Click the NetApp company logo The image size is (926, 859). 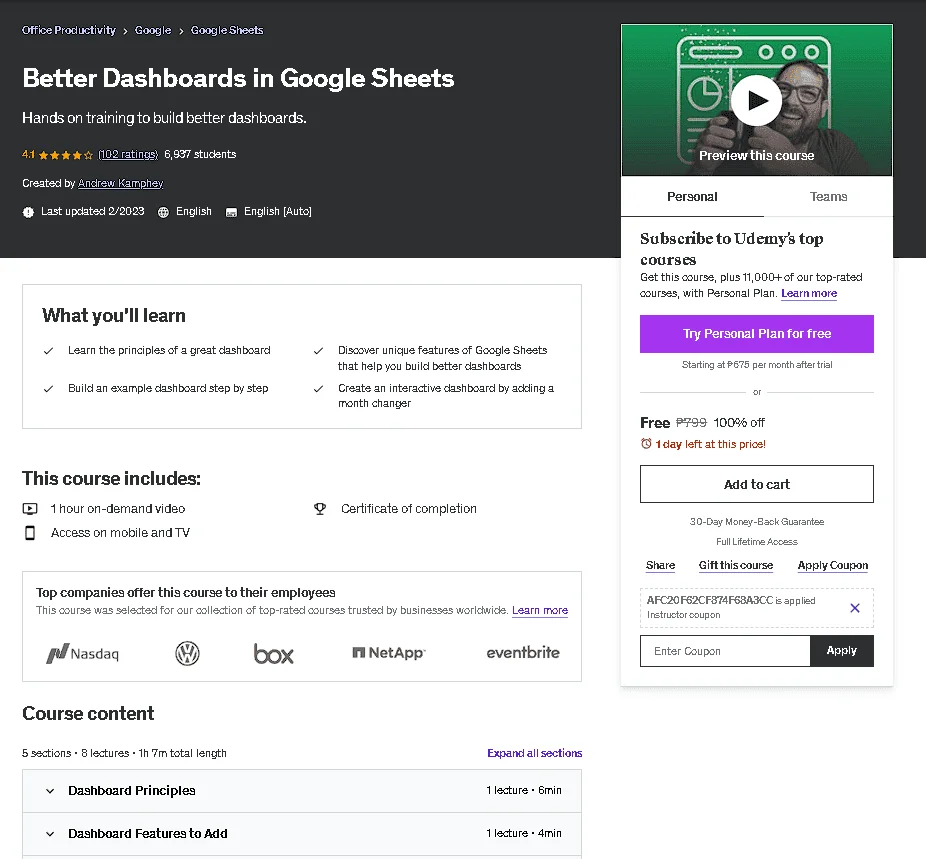click(389, 652)
